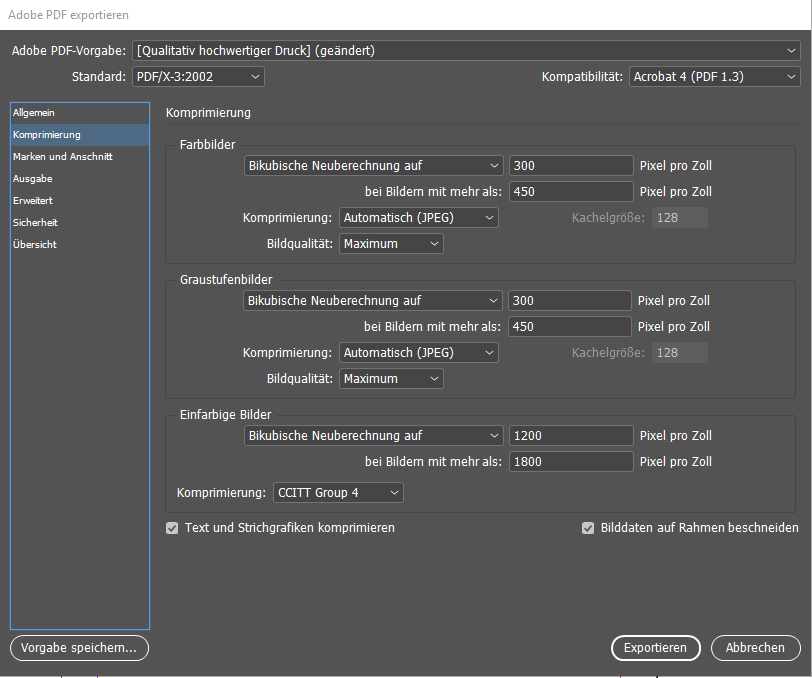
Task: Click the Einfarbige Bilder 1800 threshold field
Action: pos(571,461)
